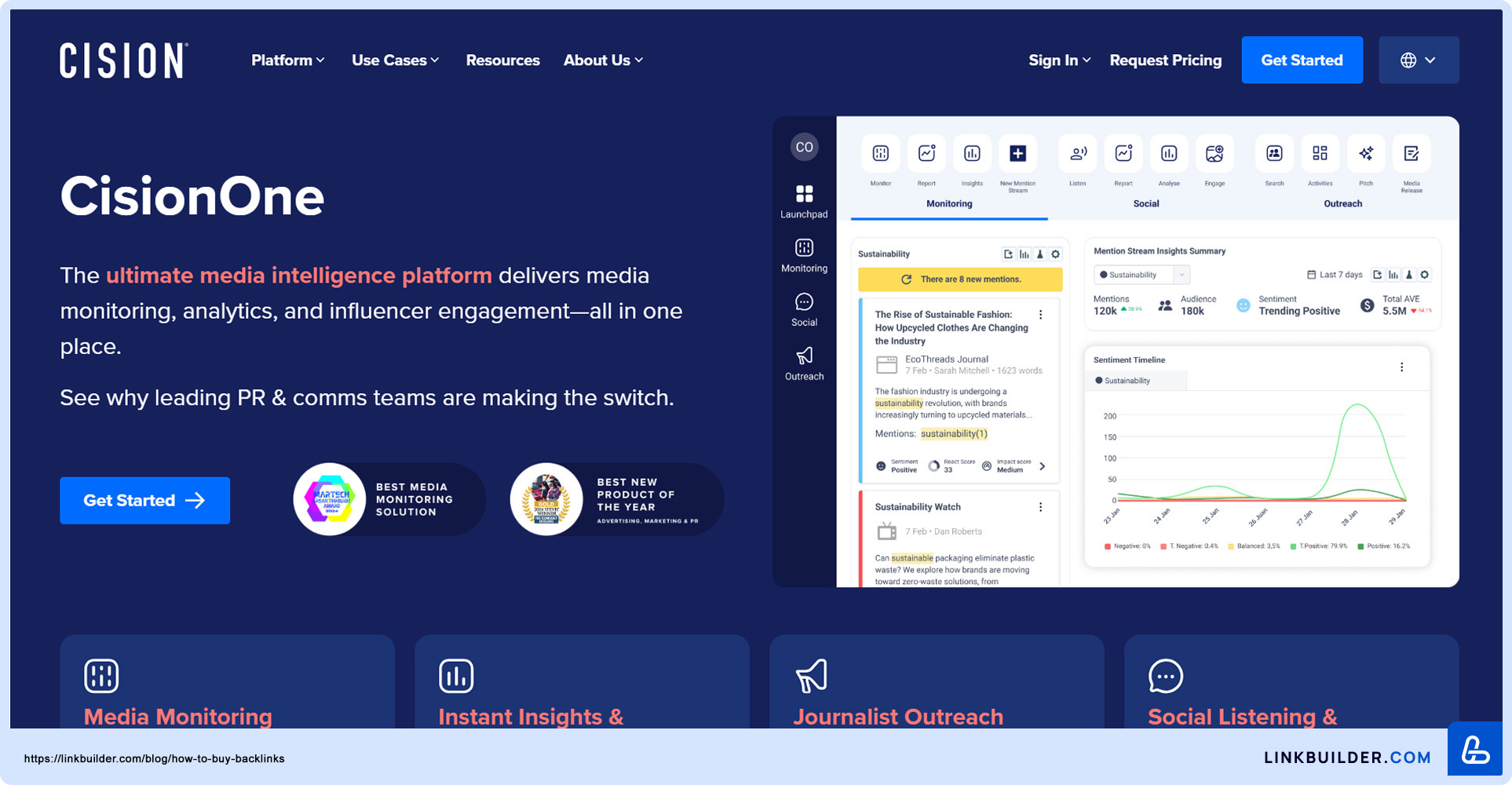Open the Platform menu
This screenshot has height=785, width=1512.
(x=287, y=60)
